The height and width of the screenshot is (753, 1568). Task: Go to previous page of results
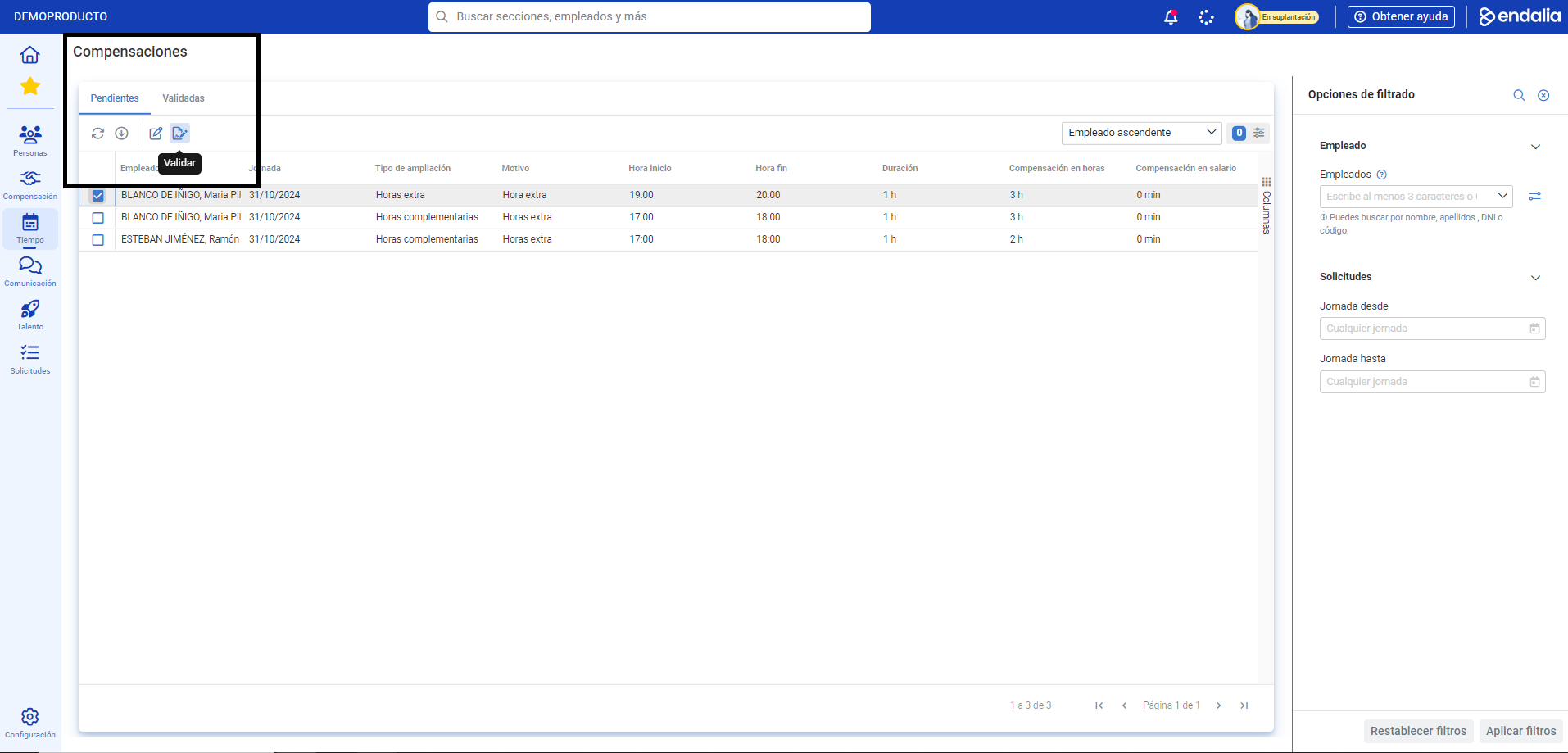(1124, 705)
